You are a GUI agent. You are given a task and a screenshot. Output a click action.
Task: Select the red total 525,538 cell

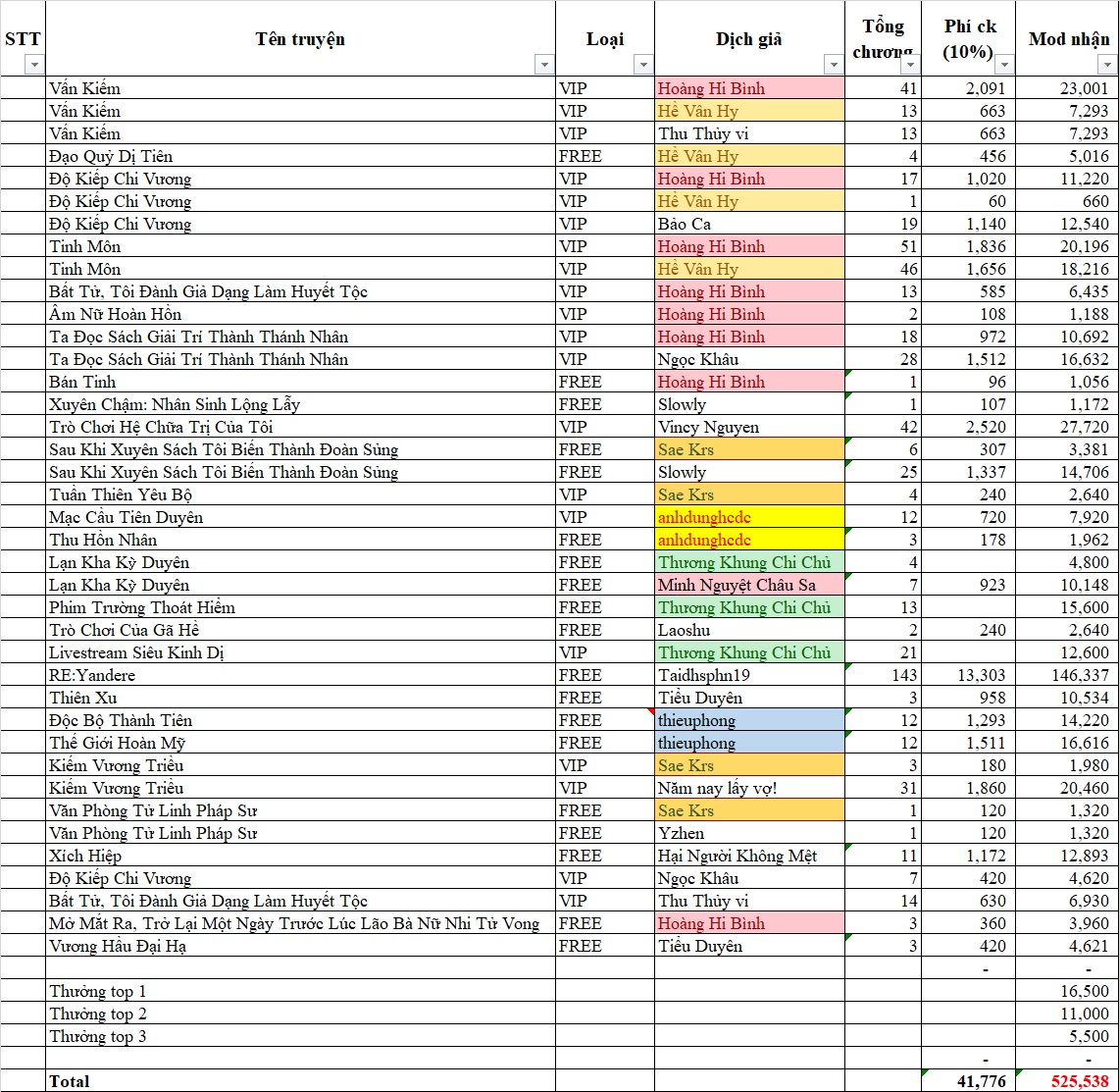click(x=1067, y=1081)
